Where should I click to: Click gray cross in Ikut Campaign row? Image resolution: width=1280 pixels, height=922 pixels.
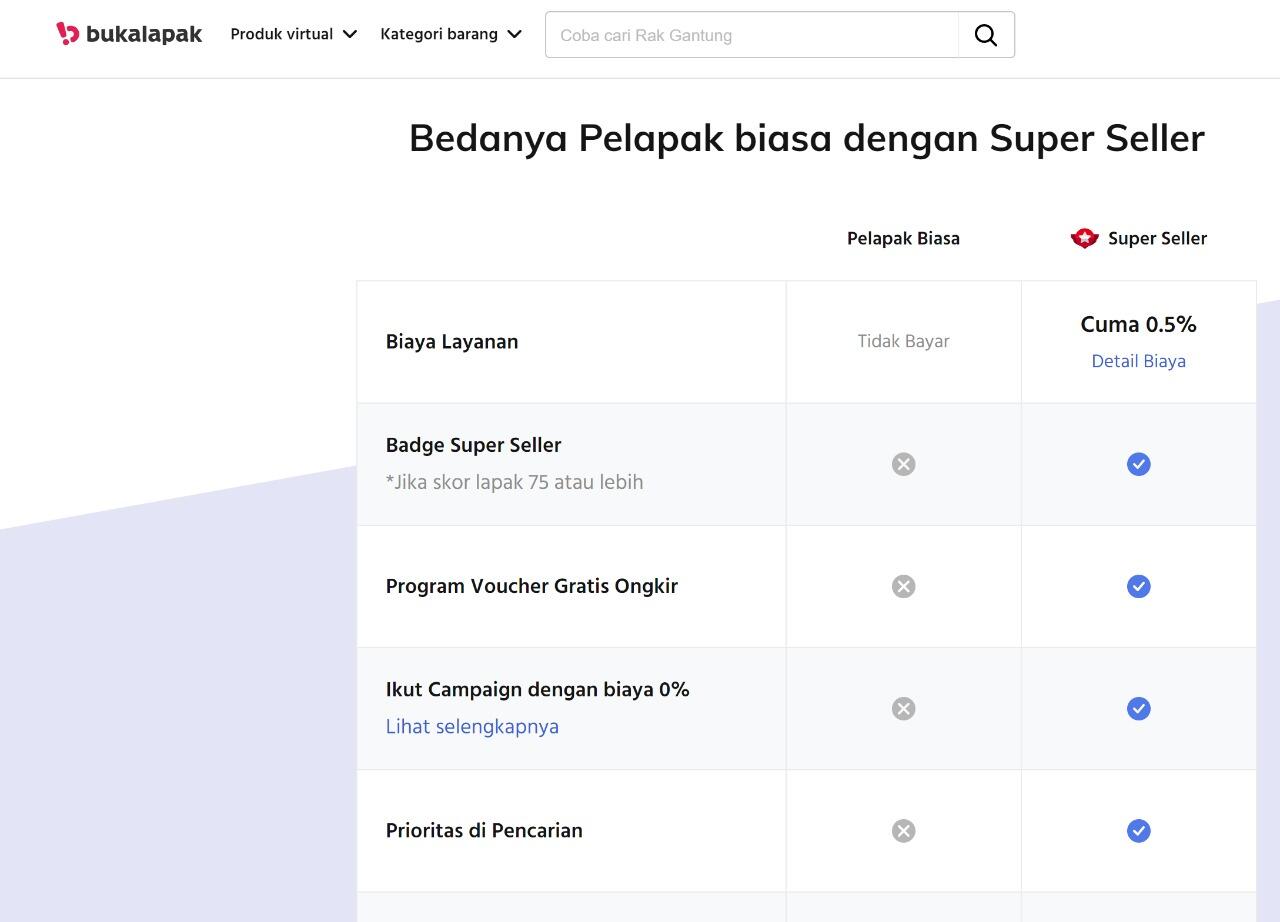tap(903, 709)
